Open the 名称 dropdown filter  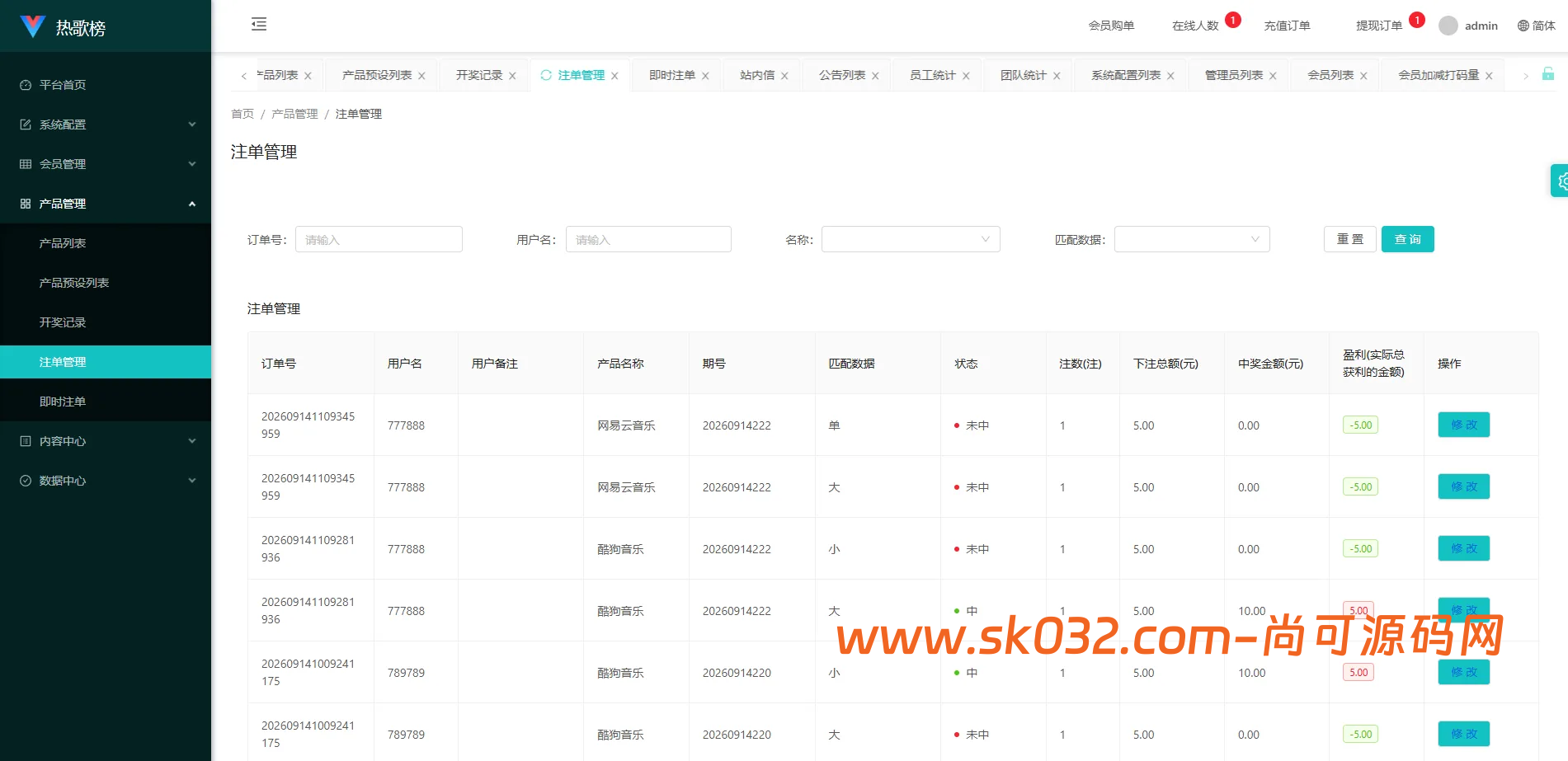pyautogui.click(x=911, y=239)
